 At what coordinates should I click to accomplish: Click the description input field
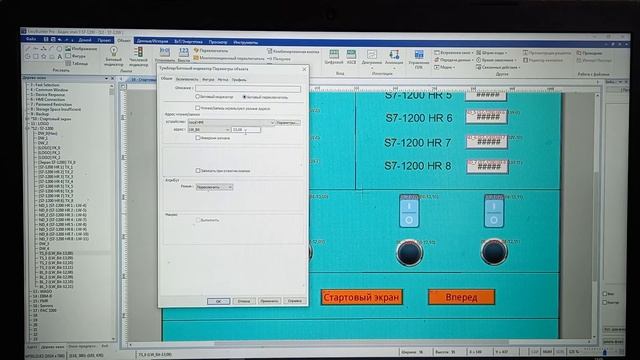[248, 89]
